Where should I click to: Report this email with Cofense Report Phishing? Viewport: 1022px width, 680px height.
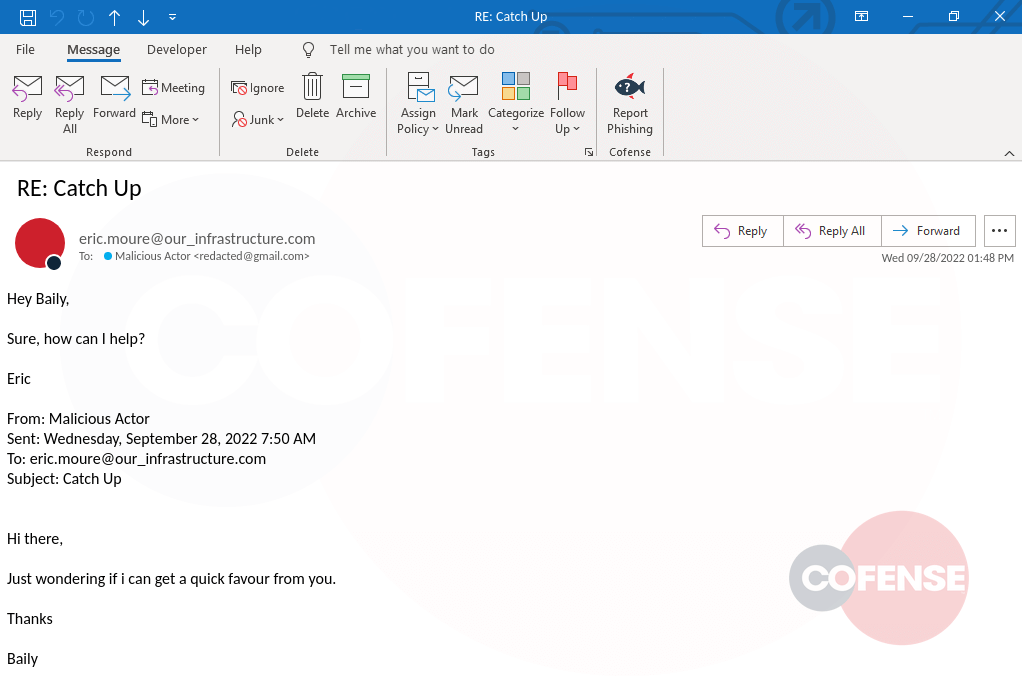630,104
